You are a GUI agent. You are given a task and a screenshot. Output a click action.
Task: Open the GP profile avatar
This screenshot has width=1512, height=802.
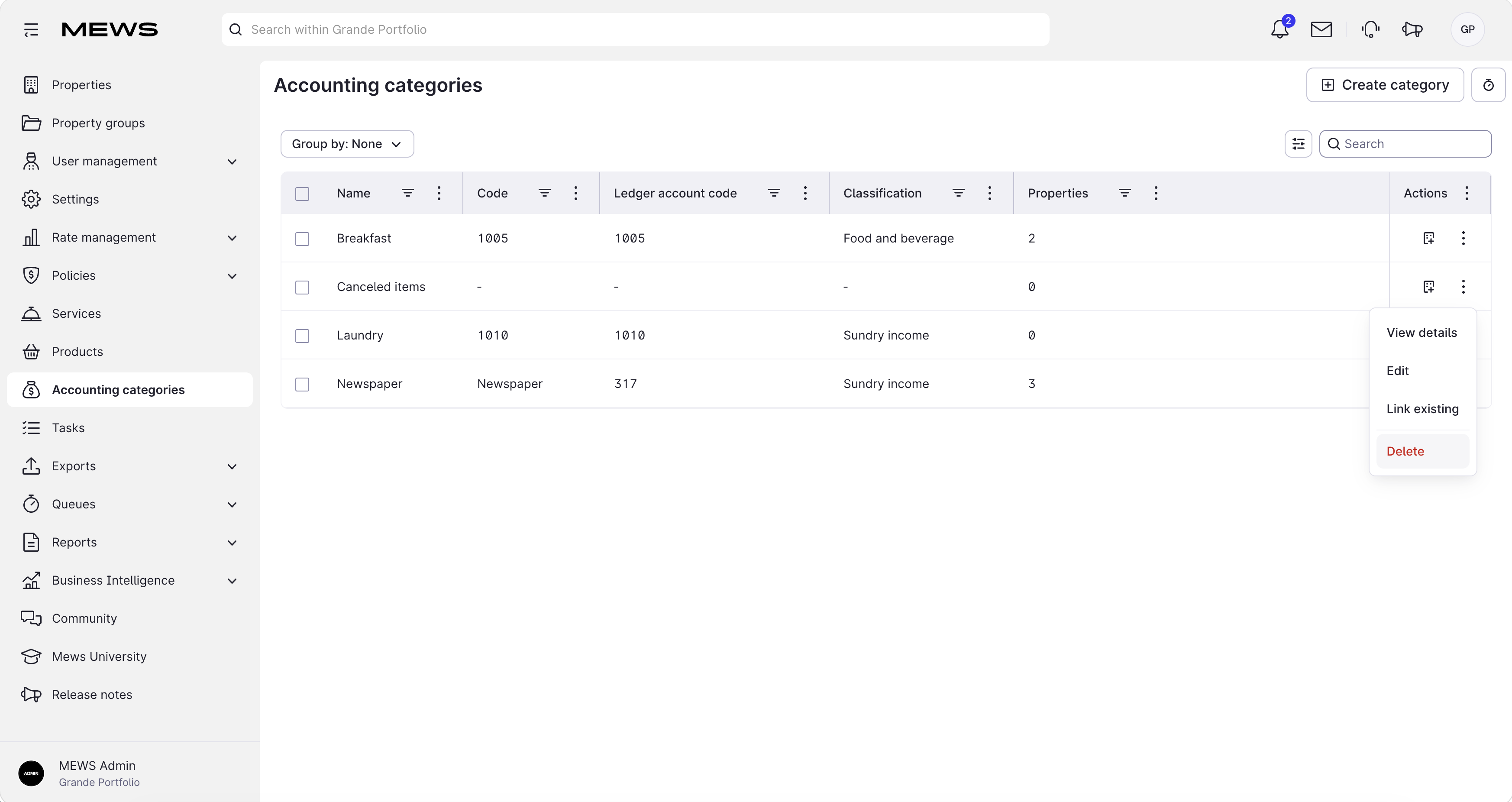(x=1467, y=29)
